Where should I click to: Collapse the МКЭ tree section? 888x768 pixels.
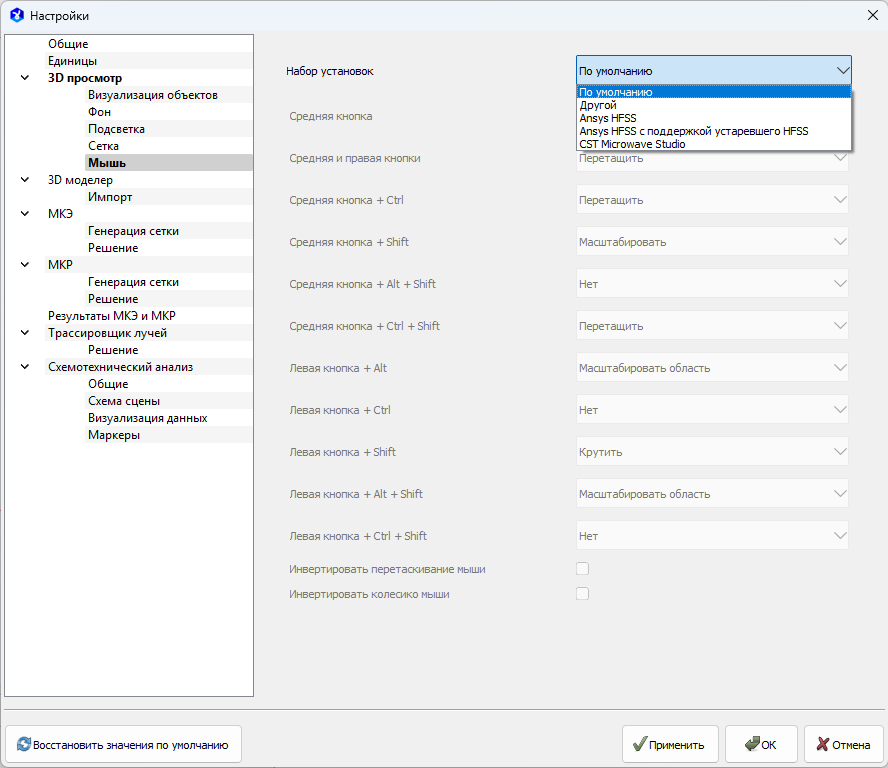[x=25, y=214]
